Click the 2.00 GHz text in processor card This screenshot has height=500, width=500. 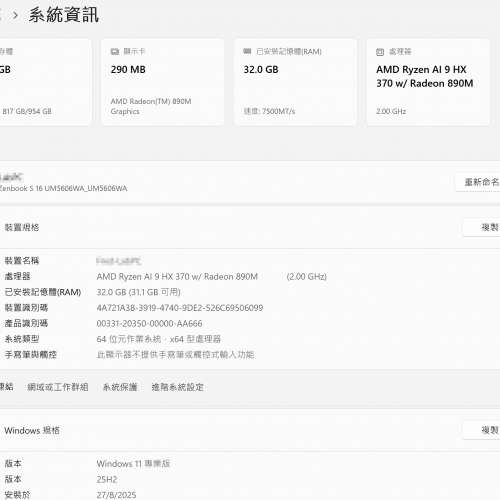click(x=391, y=111)
